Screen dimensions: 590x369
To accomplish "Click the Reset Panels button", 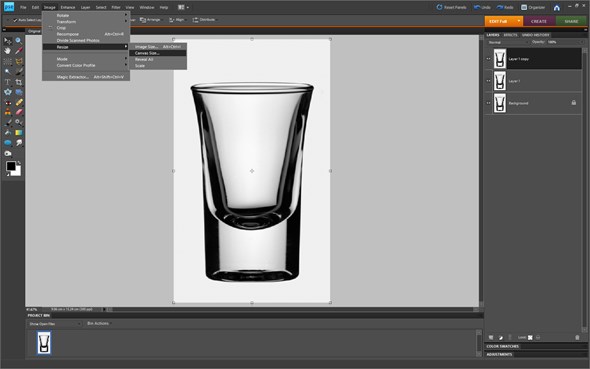I will click(x=451, y=7).
